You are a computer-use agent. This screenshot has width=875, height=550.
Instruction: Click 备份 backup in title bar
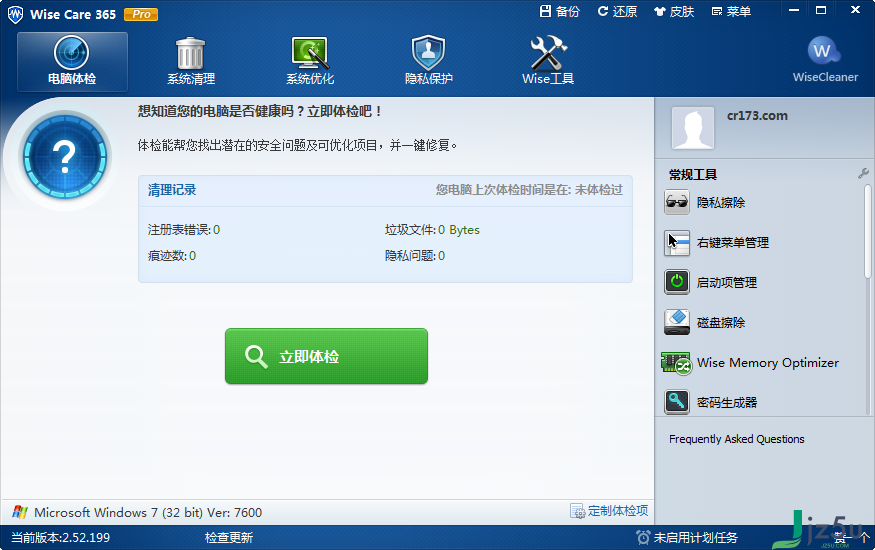560,11
